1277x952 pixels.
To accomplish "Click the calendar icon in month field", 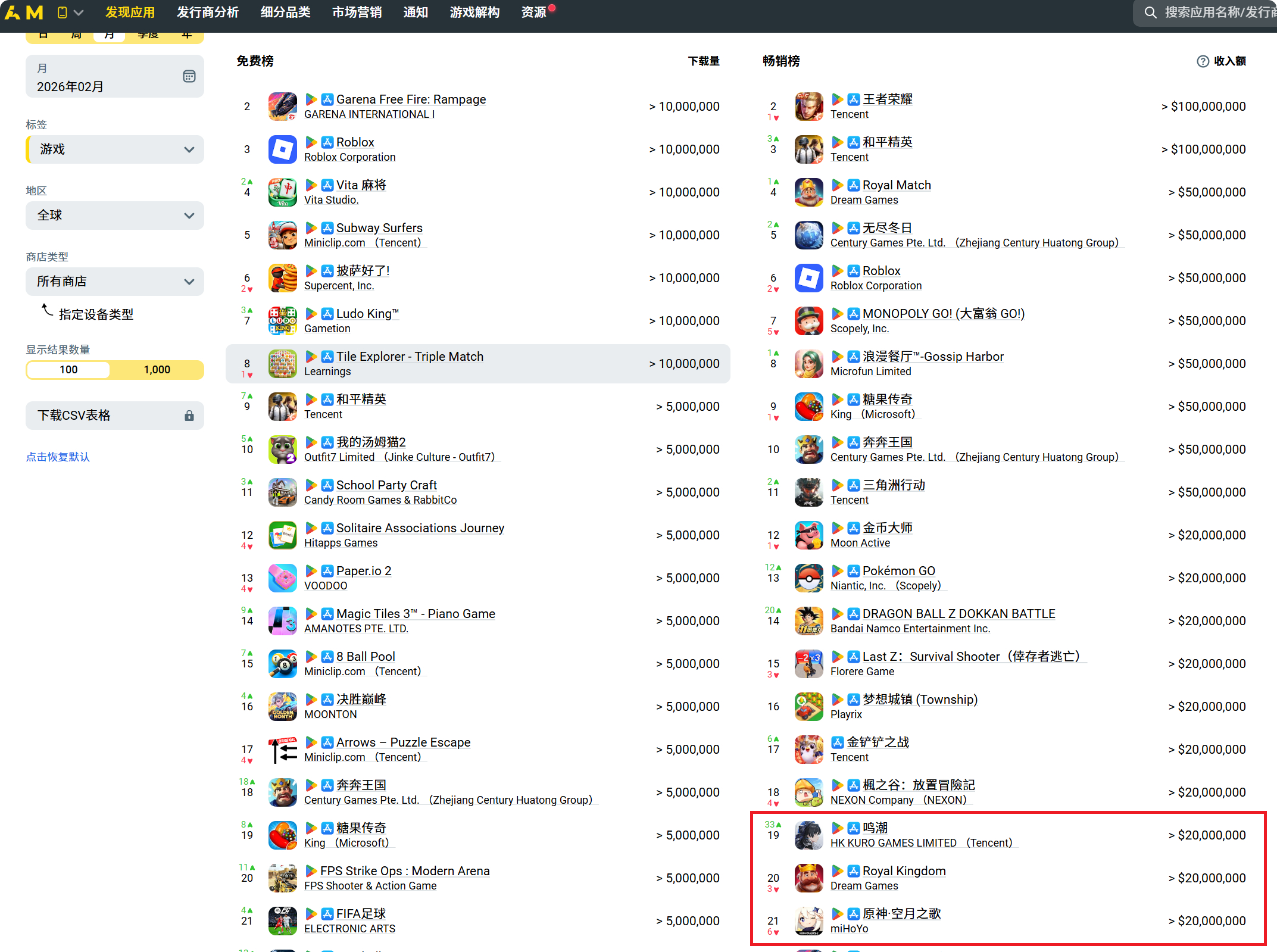I will point(189,76).
